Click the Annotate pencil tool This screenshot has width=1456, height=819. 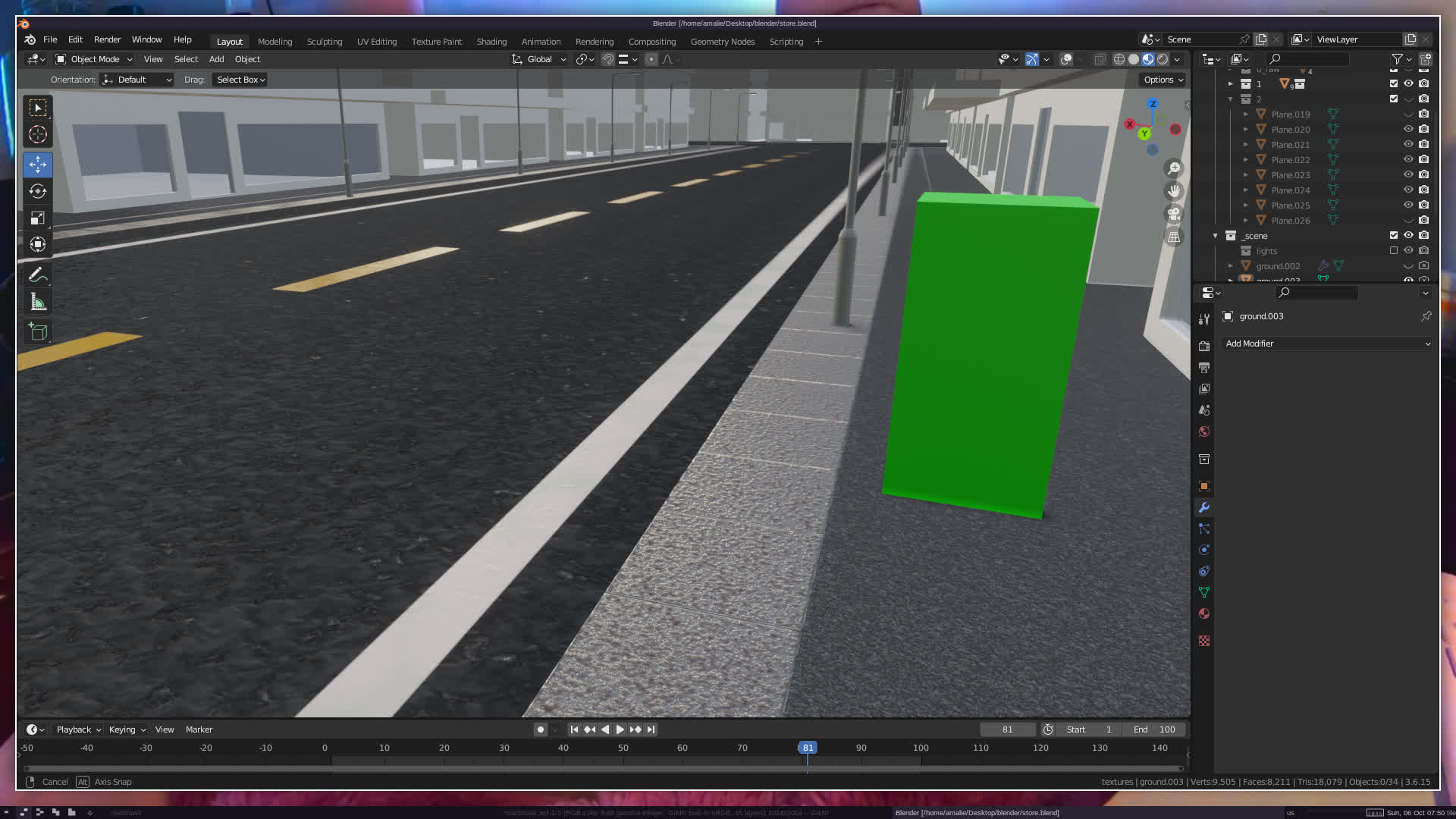click(x=38, y=275)
